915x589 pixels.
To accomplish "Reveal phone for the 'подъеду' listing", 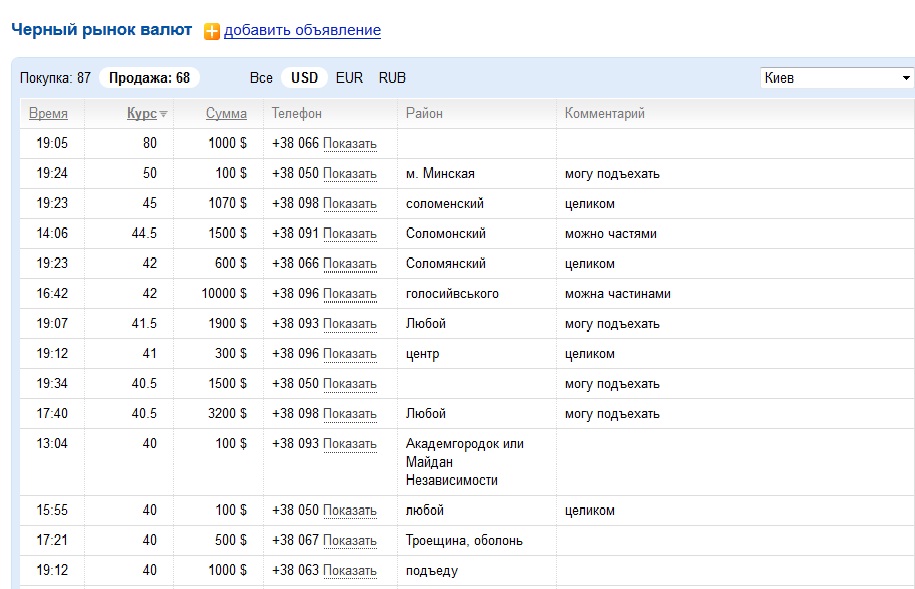I will coord(350,571).
